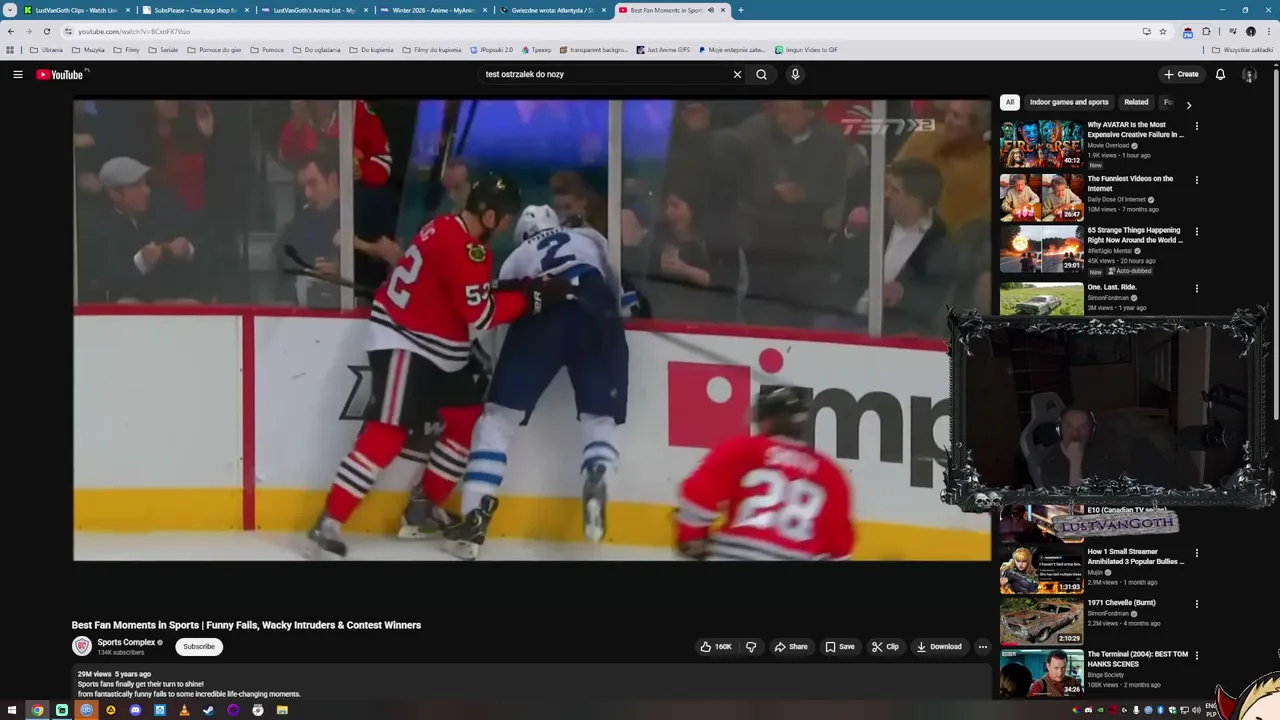Show more filter chips with the arrow
The height and width of the screenshot is (720, 1280).
pyautogui.click(x=1188, y=104)
